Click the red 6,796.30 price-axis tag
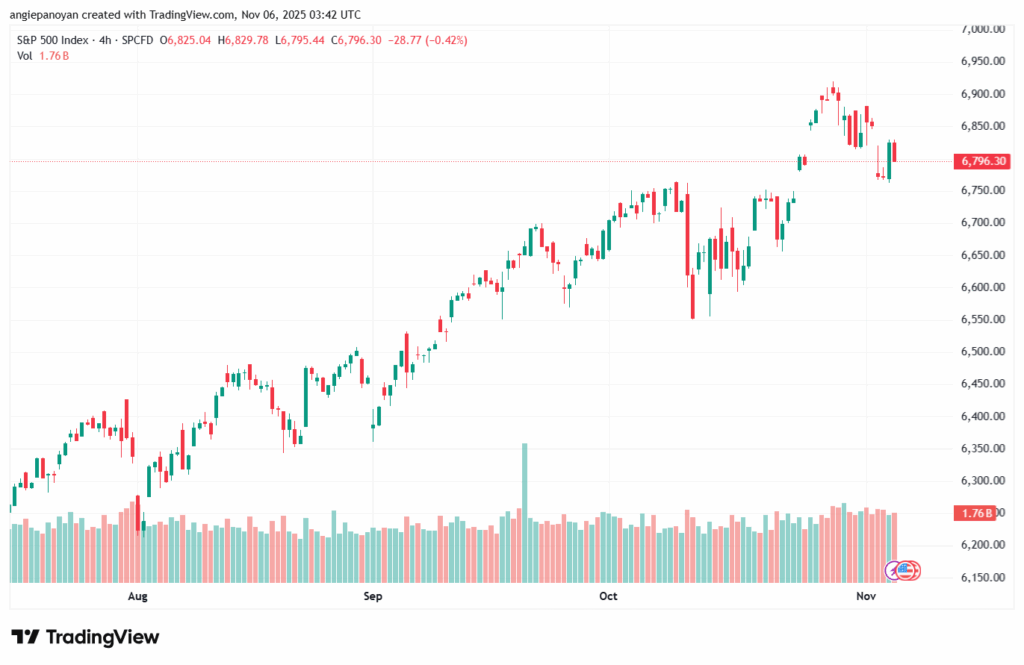The height and width of the screenshot is (665, 1024). coord(983,161)
